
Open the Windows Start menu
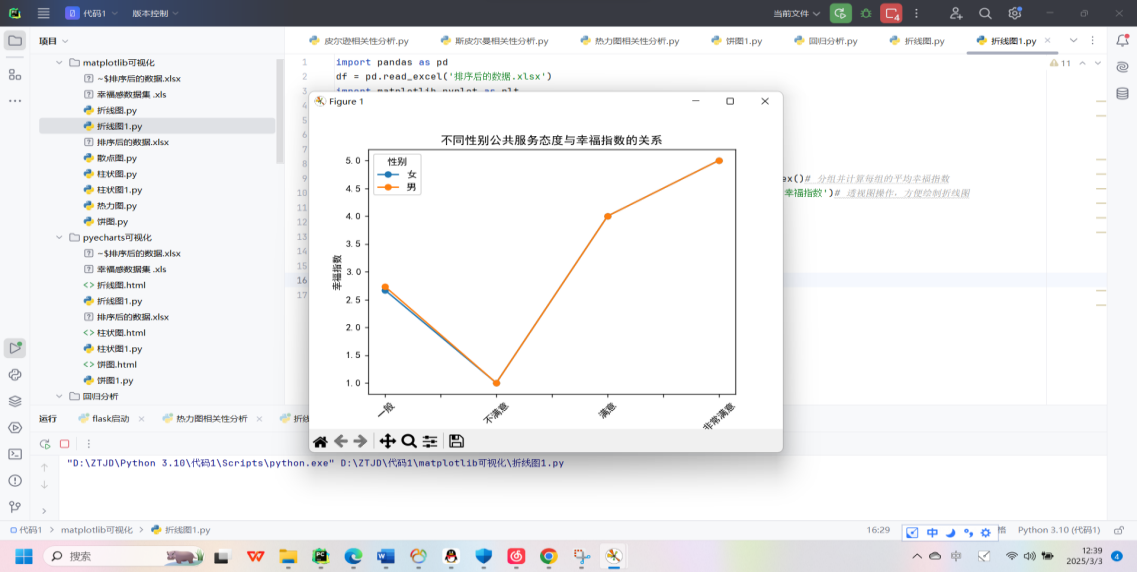pos(24,556)
